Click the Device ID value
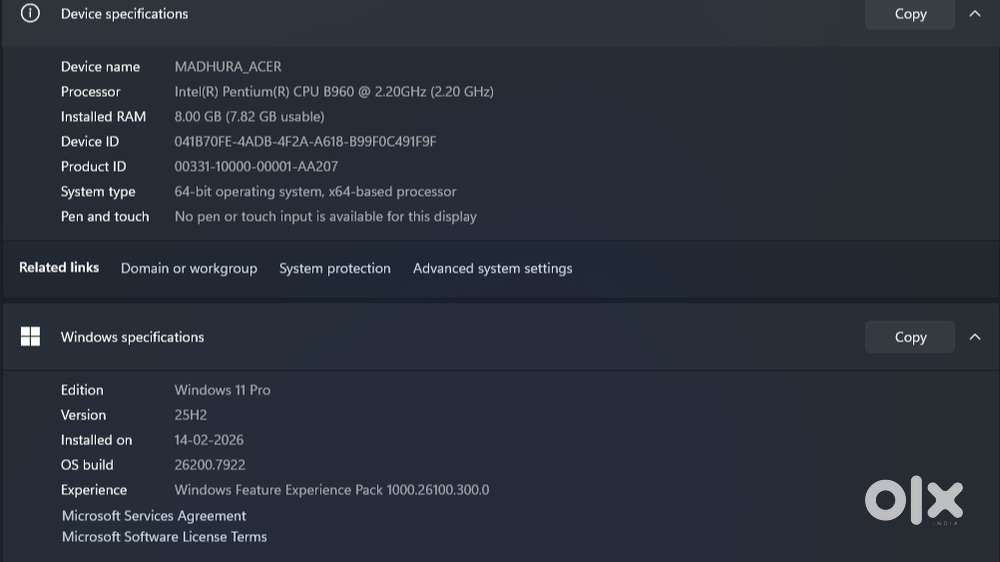1000x562 pixels. pyautogui.click(x=305, y=142)
